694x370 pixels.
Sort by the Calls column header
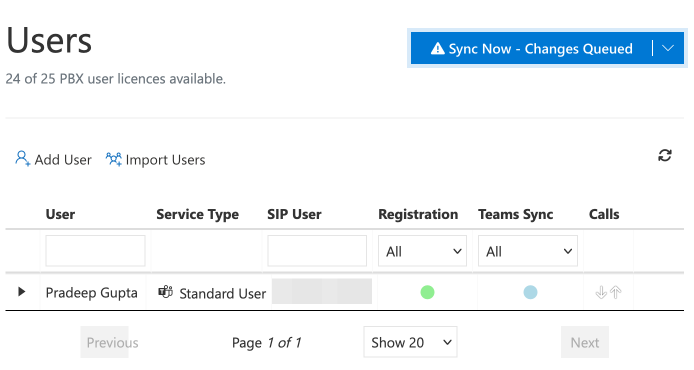pyautogui.click(x=604, y=214)
